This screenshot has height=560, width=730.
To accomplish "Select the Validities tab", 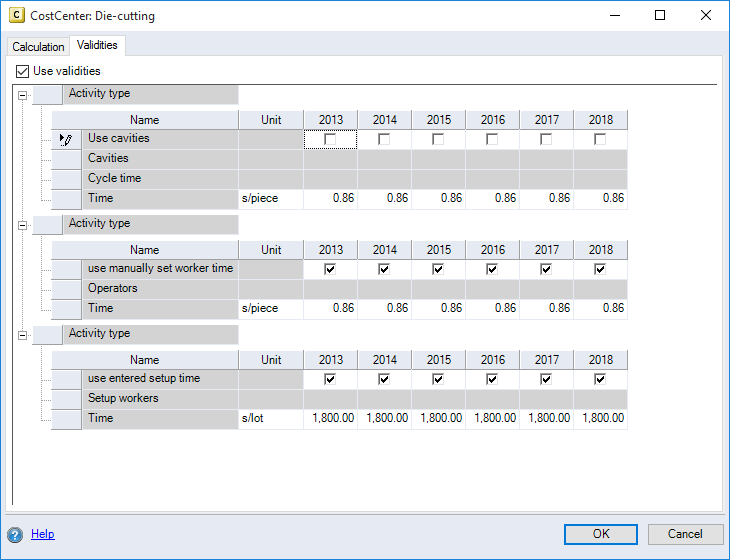I will pos(97,46).
